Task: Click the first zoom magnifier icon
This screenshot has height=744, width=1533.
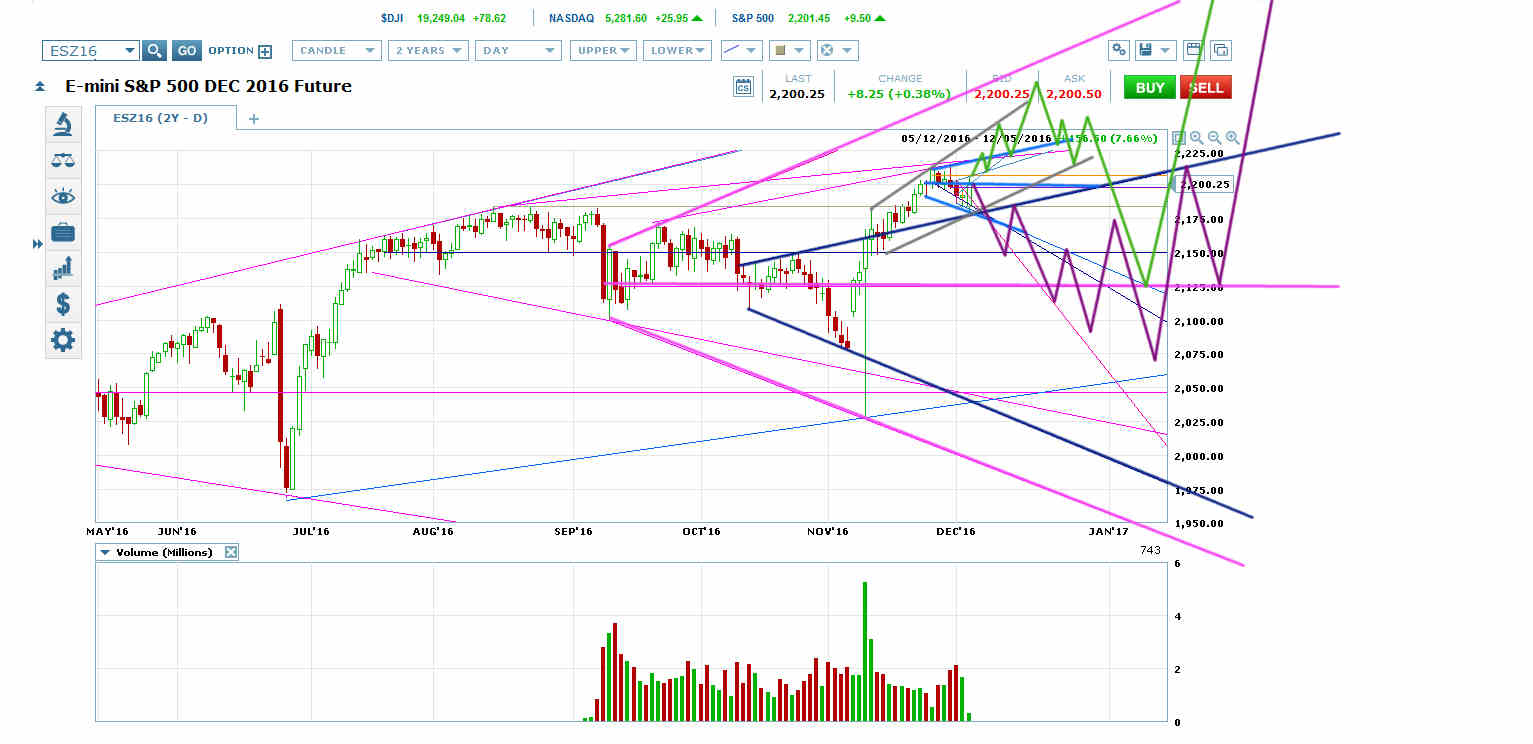Action: 1196,138
